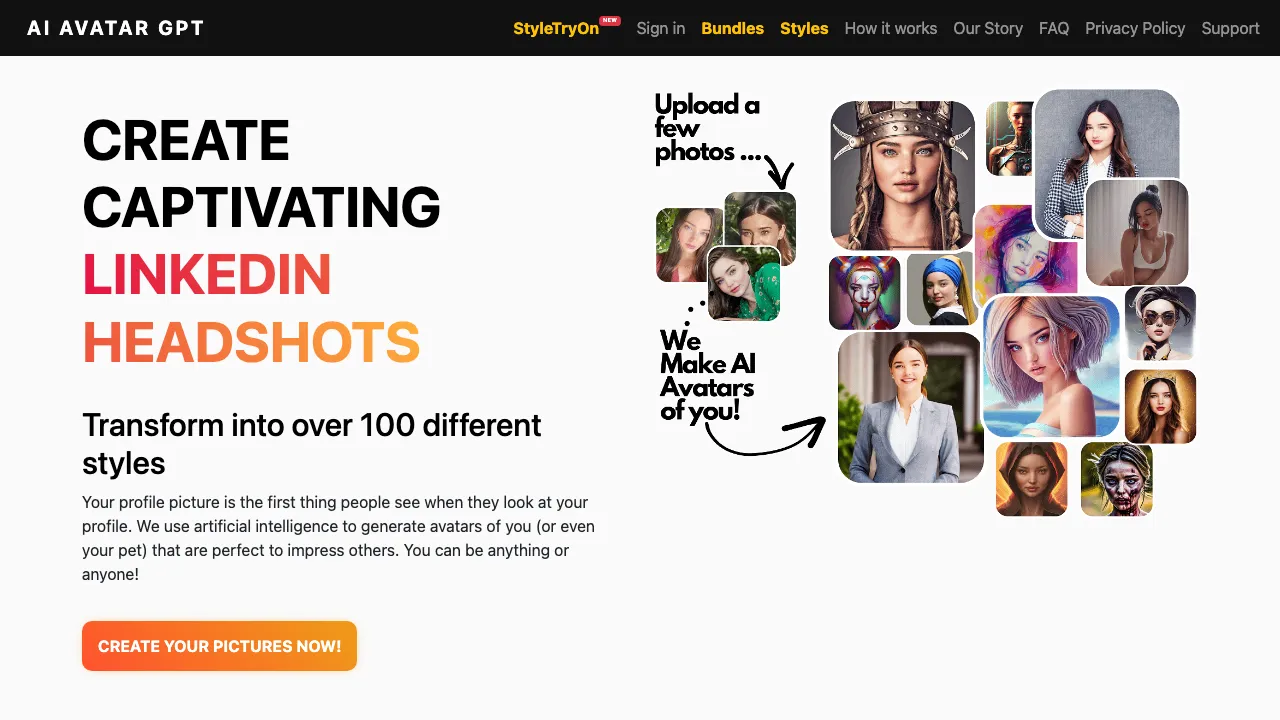Viewport: 1280px width, 720px height.
Task: Click the LINKEDIN headline text
Action: [x=207, y=274]
